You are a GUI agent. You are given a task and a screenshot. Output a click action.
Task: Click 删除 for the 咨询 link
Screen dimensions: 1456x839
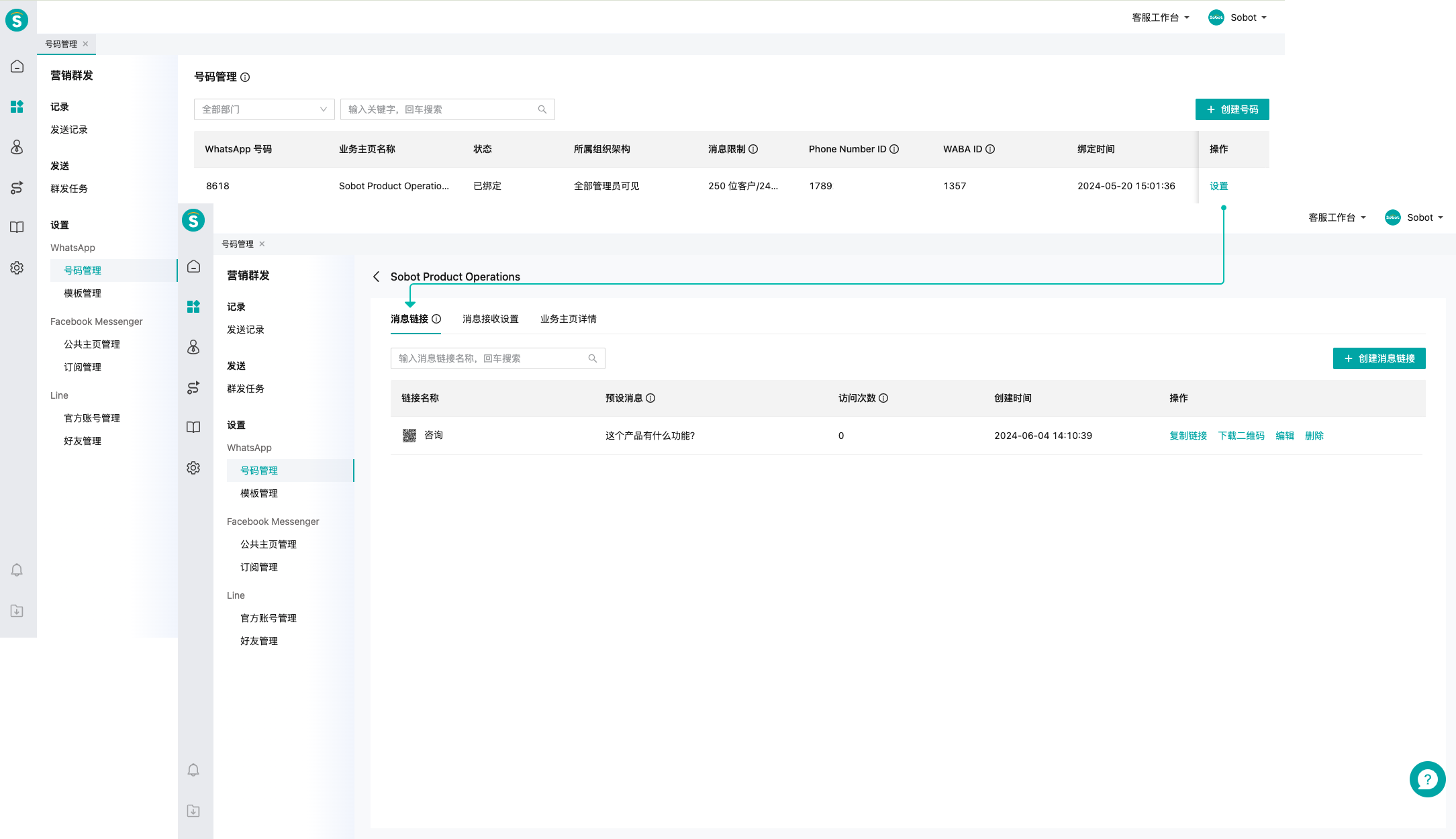click(x=1314, y=436)
